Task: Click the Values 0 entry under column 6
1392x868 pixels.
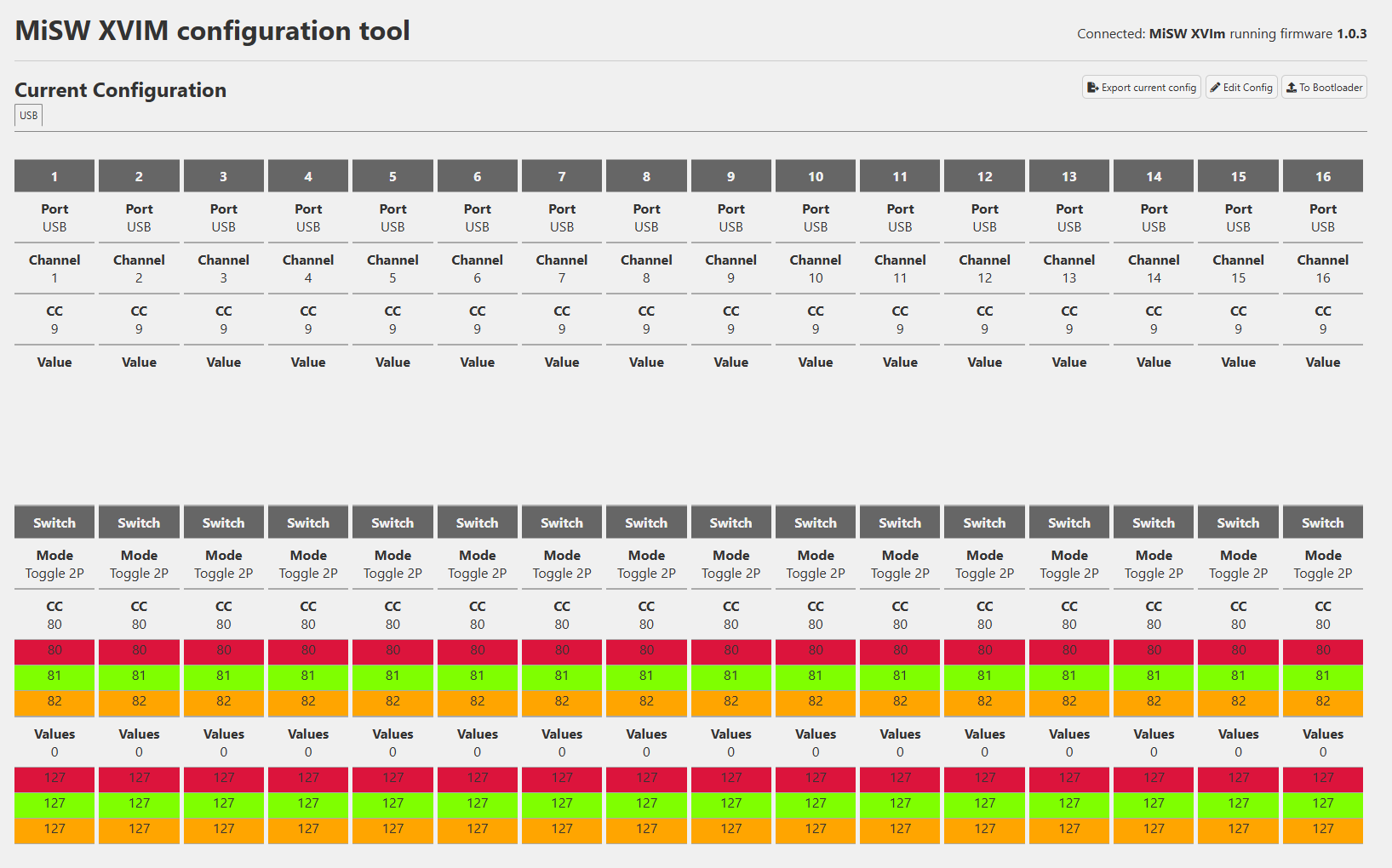Action: pyautogui.click(x=478, y=743)
